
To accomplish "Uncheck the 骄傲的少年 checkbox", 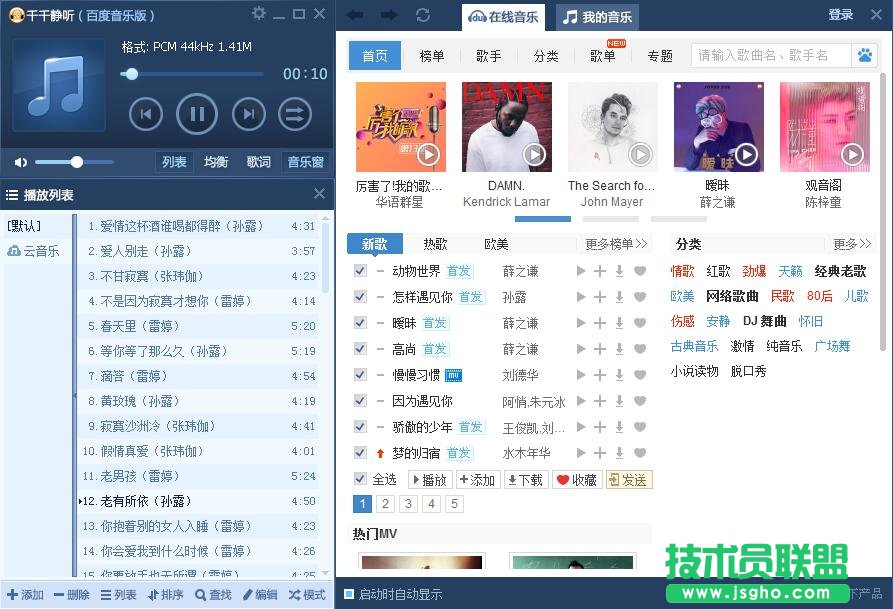I will point(360,426).
